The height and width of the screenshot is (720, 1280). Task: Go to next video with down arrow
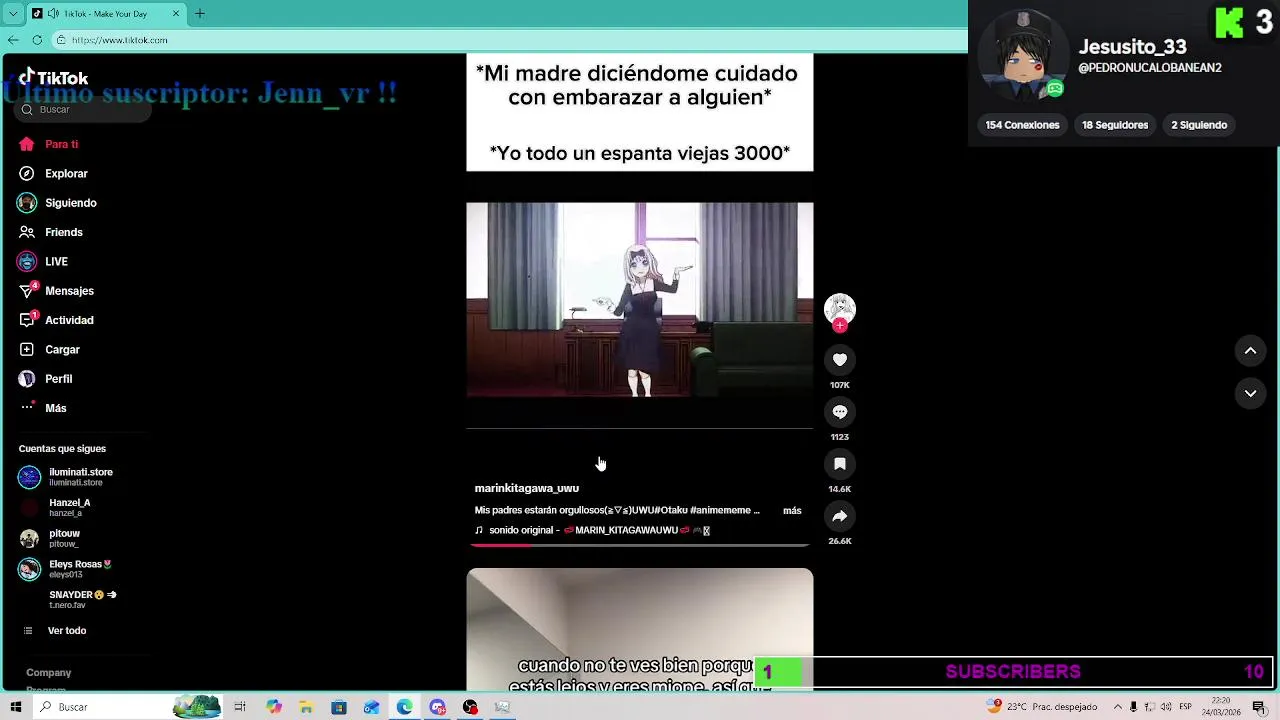tap(1250, 393)
